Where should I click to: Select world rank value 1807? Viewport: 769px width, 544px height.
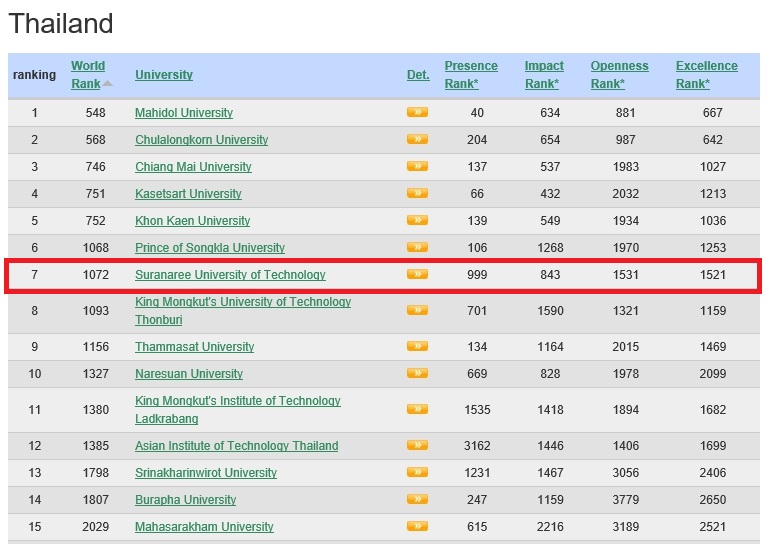pyautogui.click(x=96, y=500)
